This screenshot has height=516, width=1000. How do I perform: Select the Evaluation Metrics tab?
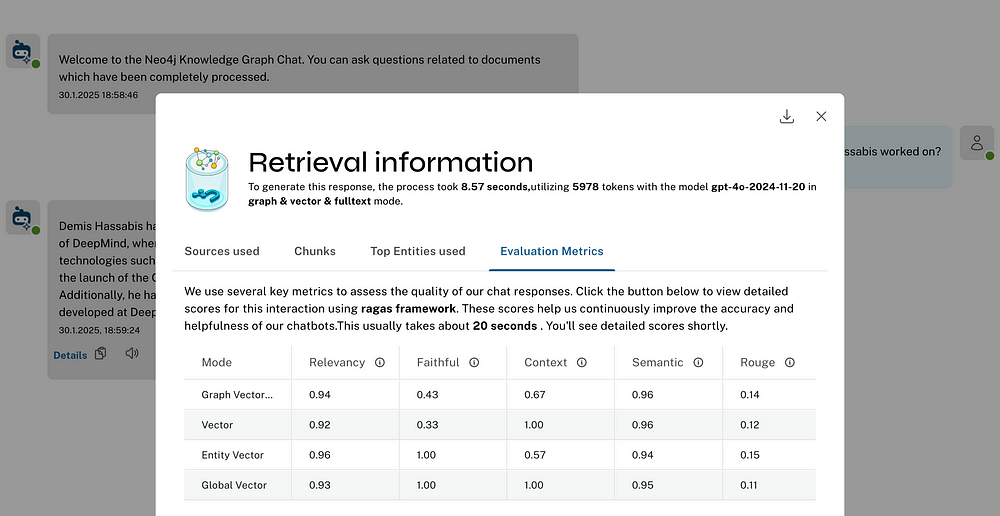552,251
